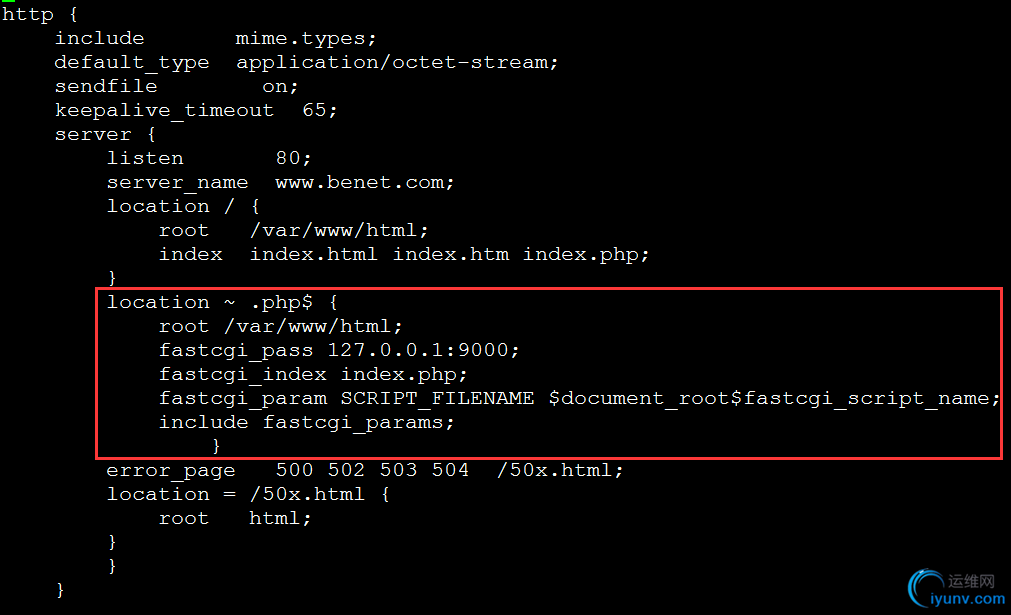Click SCRIPT_FILENAME in fastcgi_param line

point(437,398)
